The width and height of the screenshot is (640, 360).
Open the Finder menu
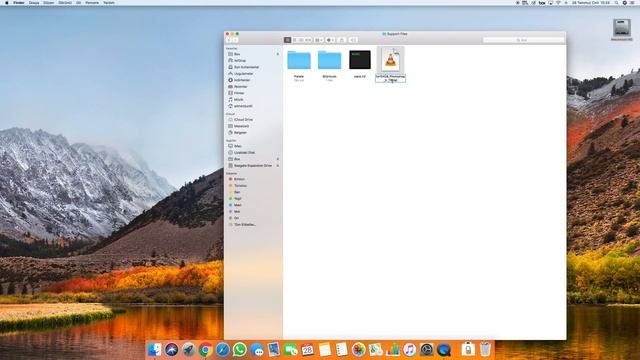(x=19, y=3)
